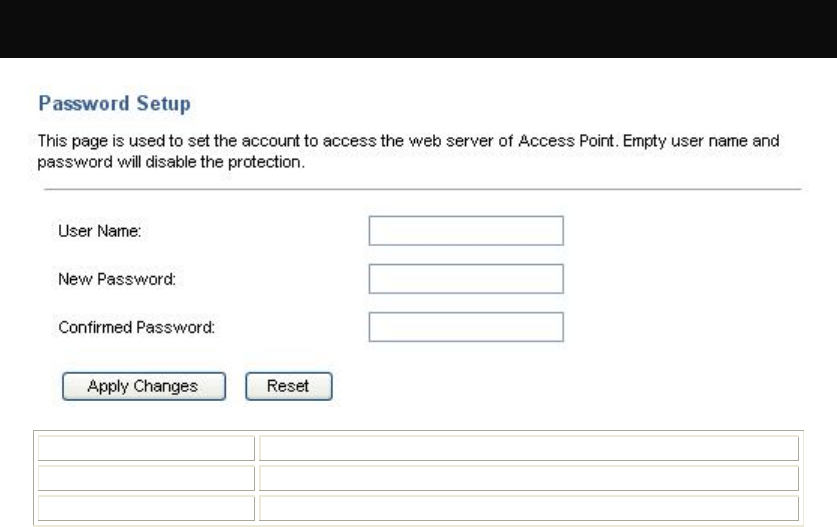Click the black header banner
Screen dimensions: 837x527
[x=418, y=29]
